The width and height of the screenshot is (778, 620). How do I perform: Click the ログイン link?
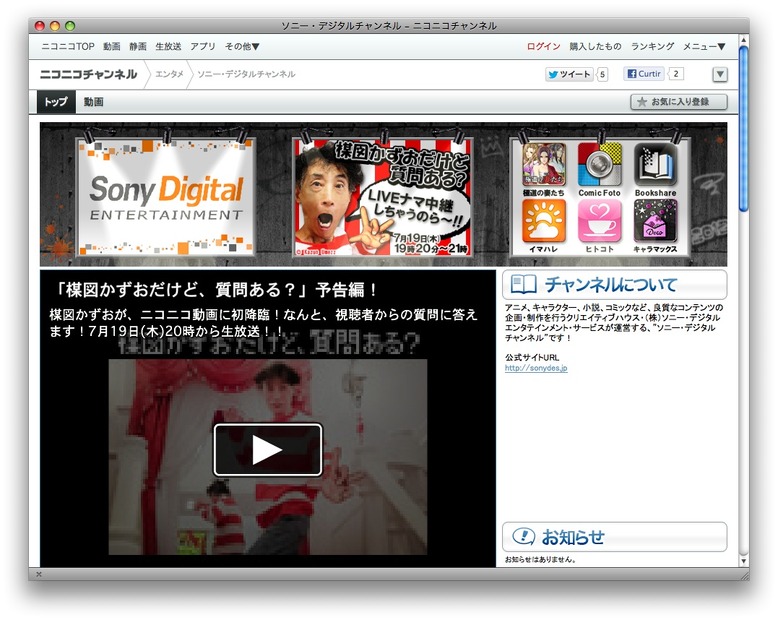(543, 46)
